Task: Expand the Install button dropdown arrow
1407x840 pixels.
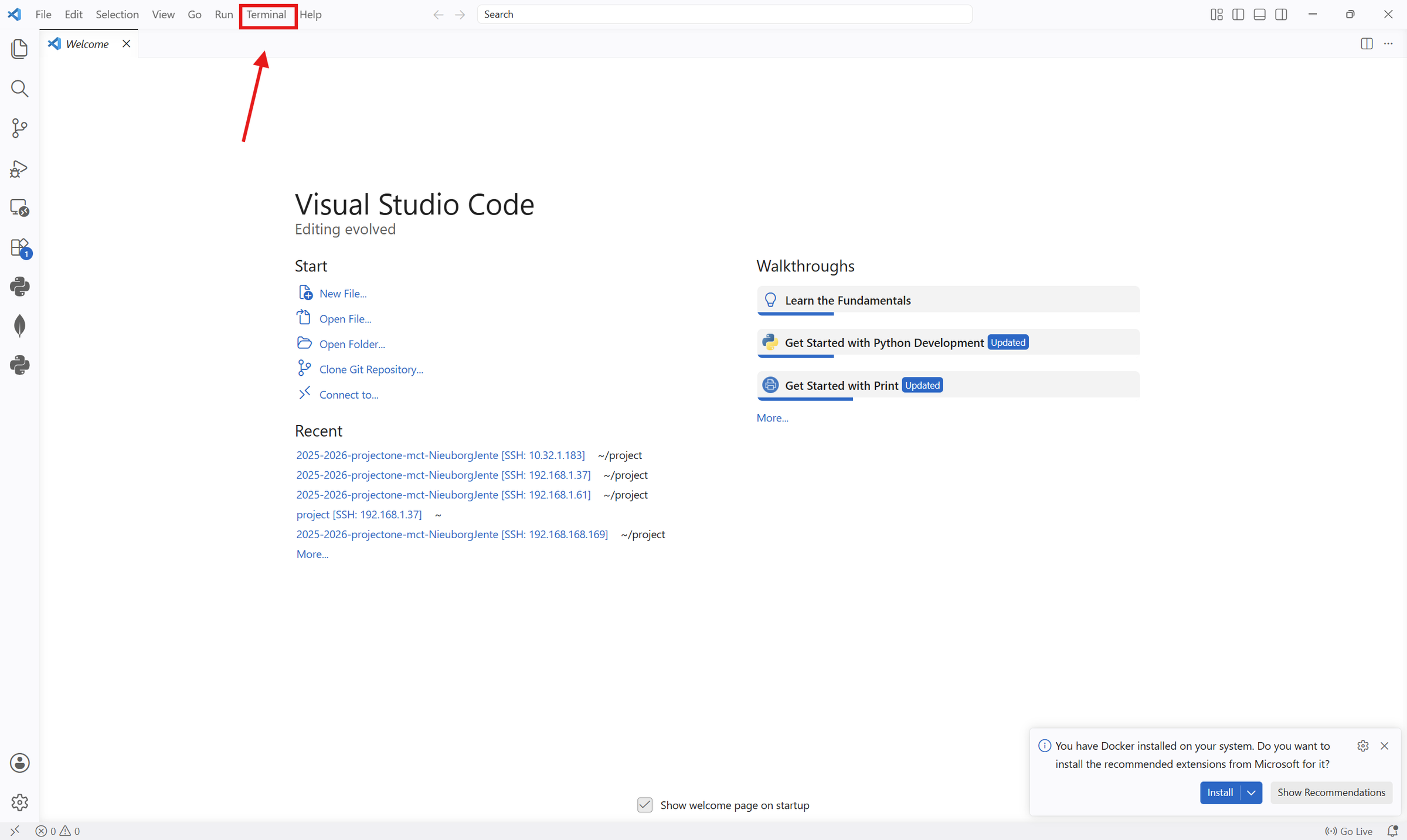Action: point(1252,793)
